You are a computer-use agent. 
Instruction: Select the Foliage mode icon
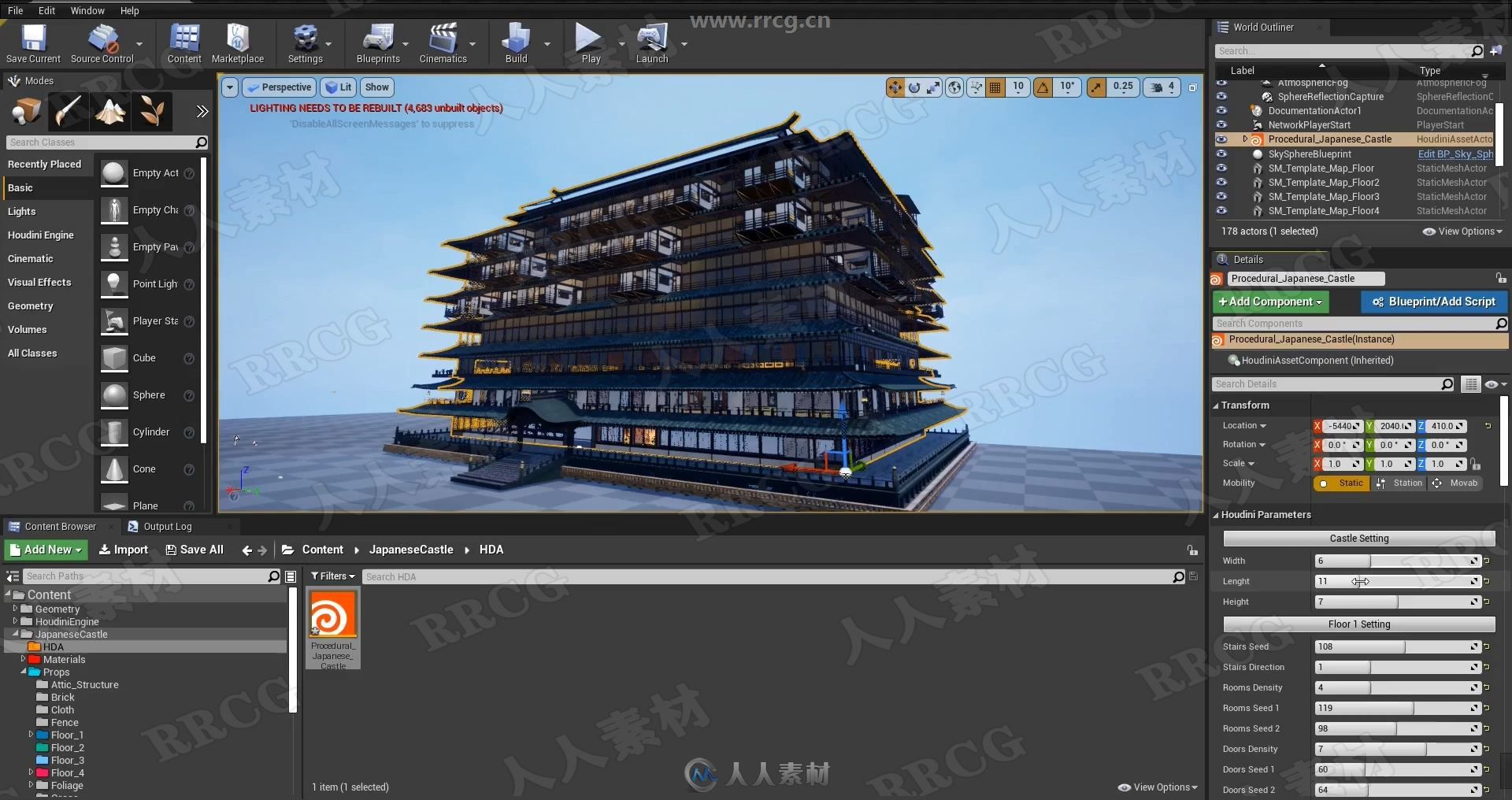pyautogui.click(x=151, y=111)
